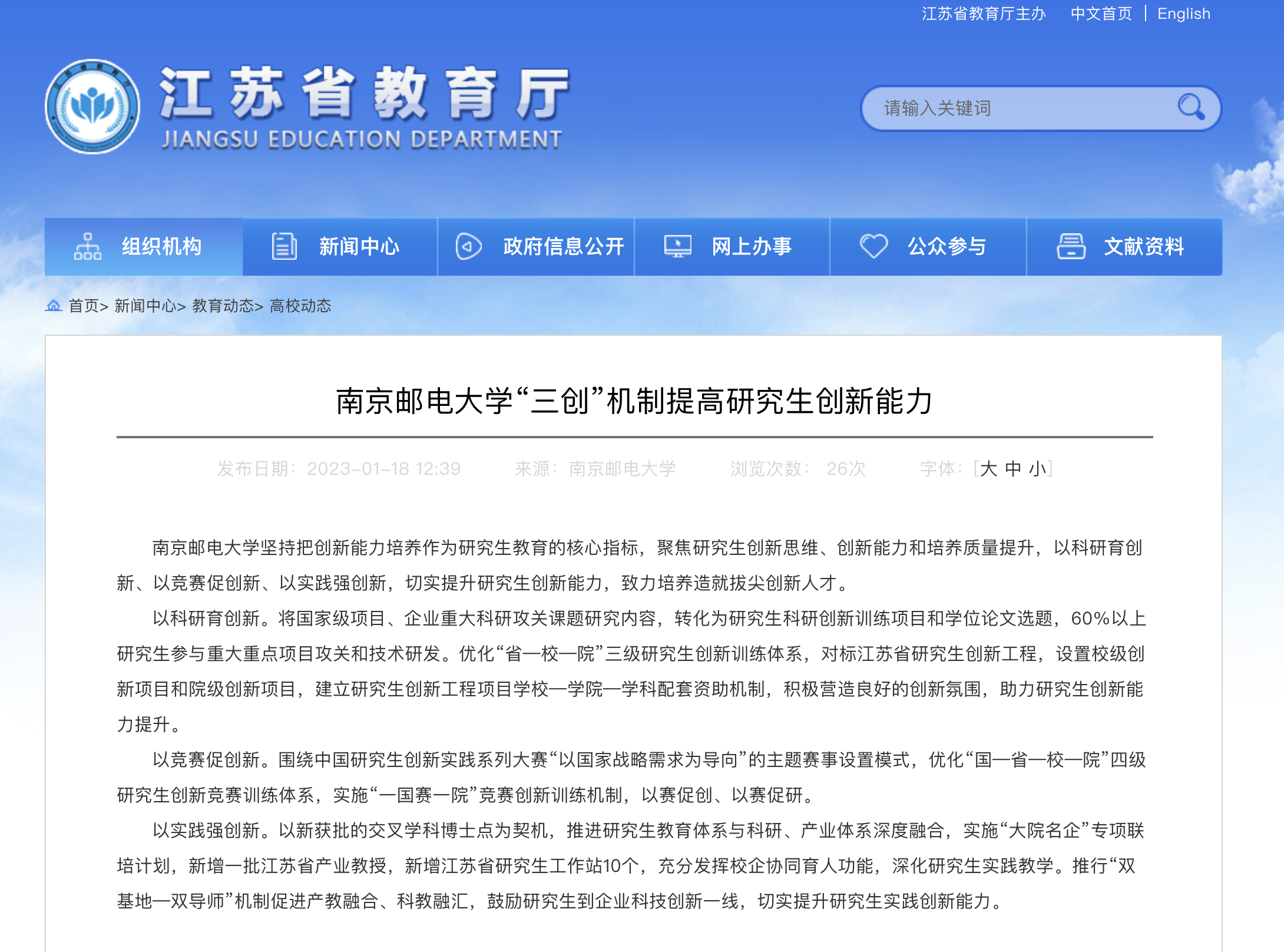Screen dimensions: 1284x952
Task: Click the monitor icon beside 网上办事
Action: click(x=678, y=246)
